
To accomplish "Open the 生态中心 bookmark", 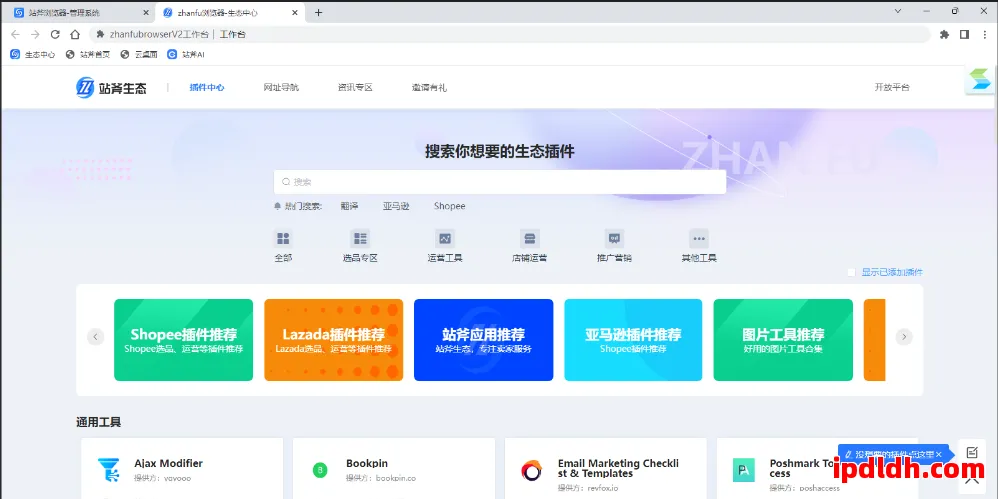I will tap(32, 55).
